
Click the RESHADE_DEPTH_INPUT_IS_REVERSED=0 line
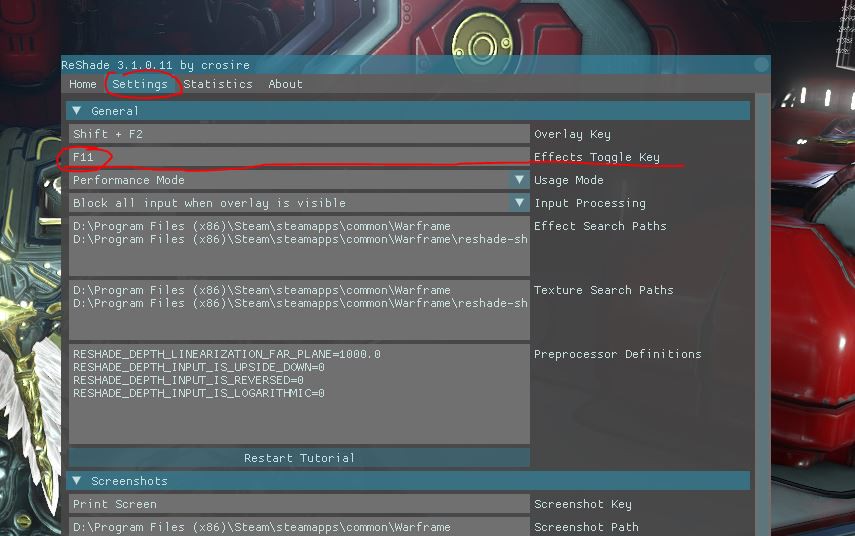click(x=188, y=381)
